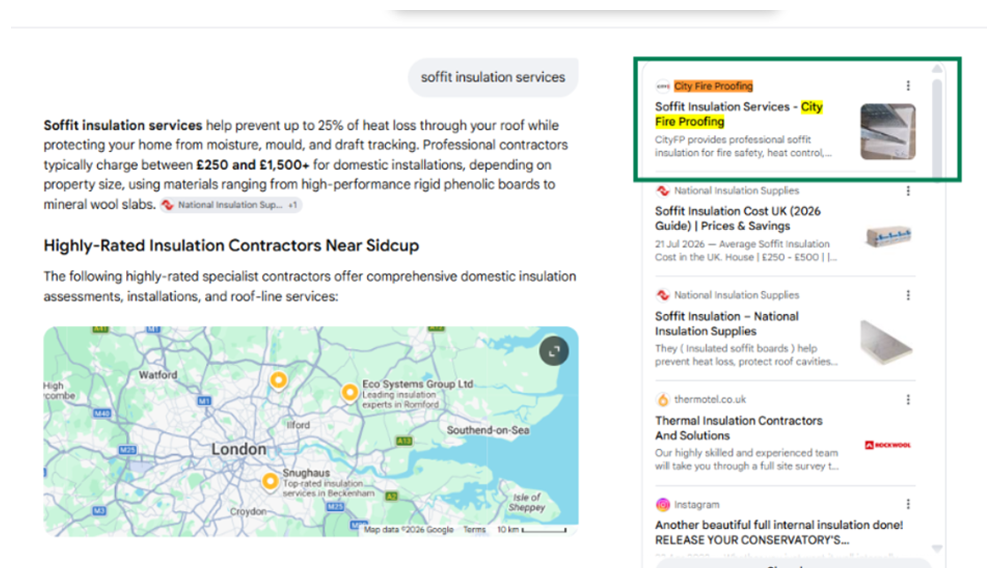Open Soffit Insulation Services - City Fire Proofing link
The image size is (998, 578).
738,114
